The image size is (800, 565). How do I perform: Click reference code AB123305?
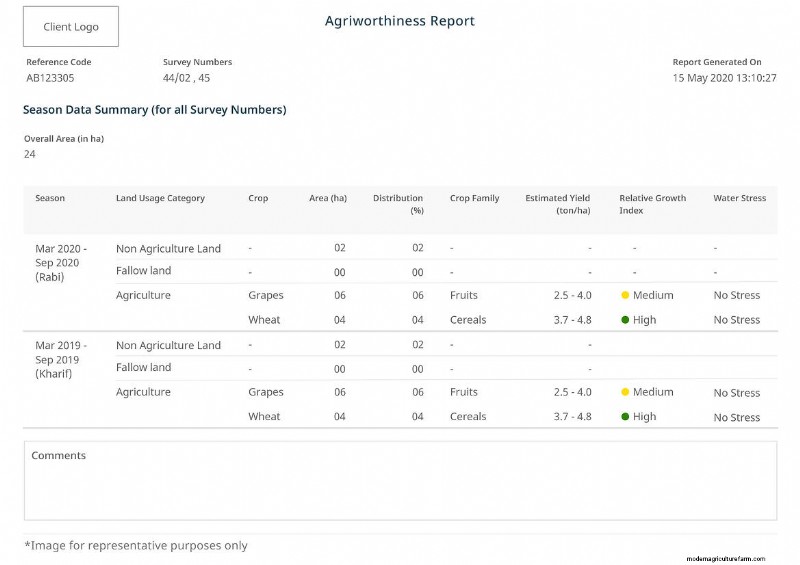tap(50, 78)
